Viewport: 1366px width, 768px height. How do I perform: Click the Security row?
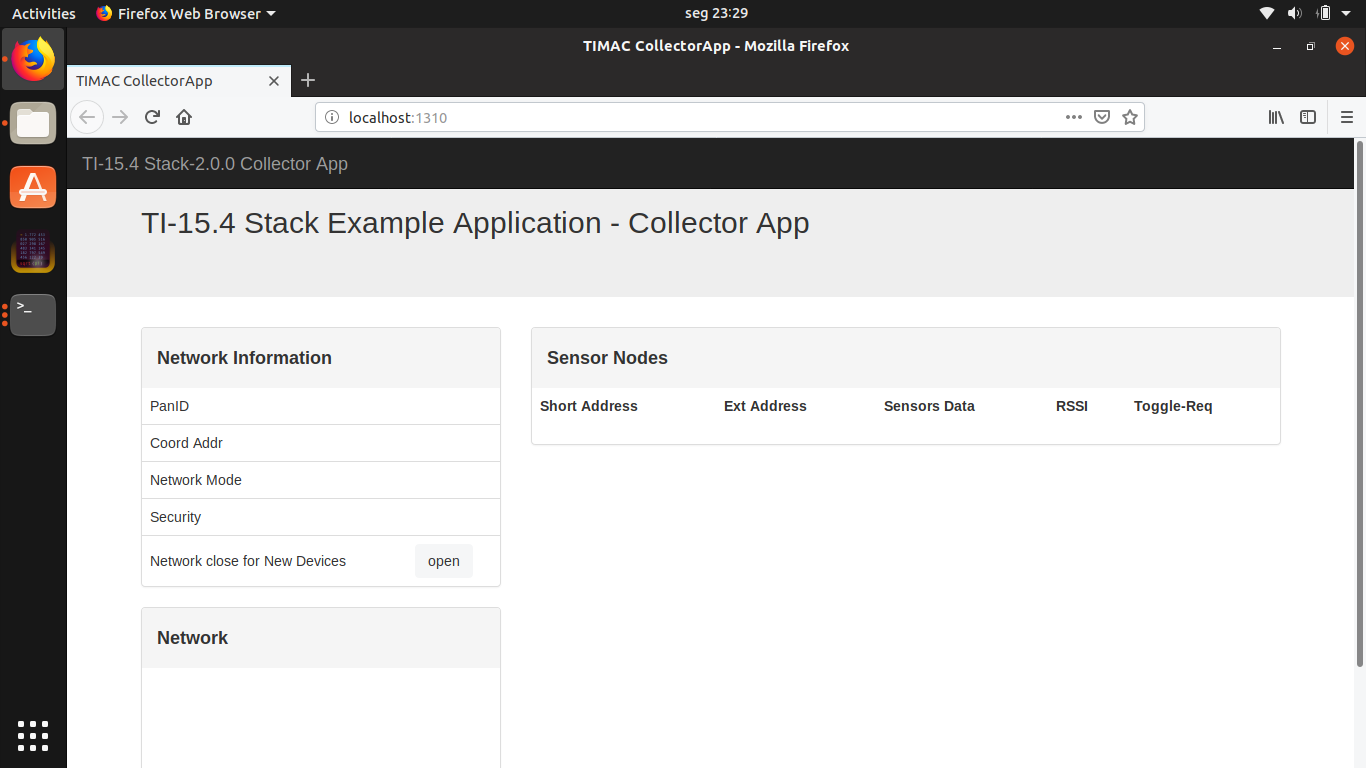click(321, 517)
